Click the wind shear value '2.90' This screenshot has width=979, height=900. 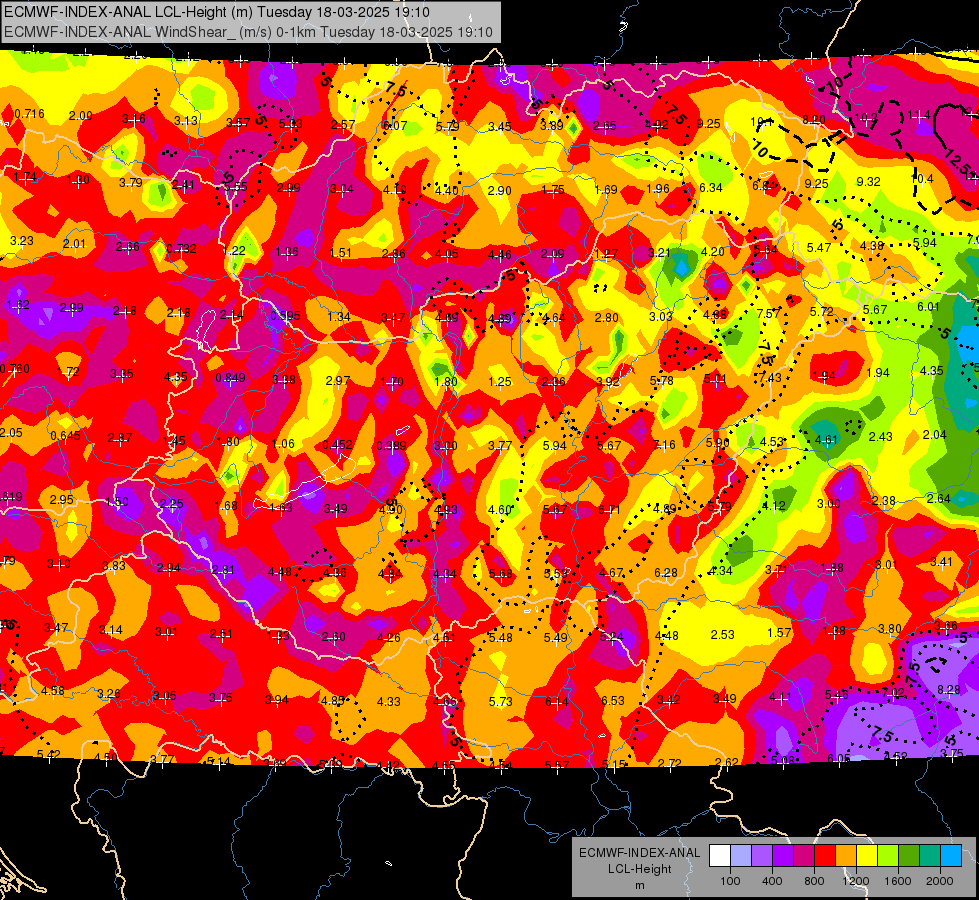pos(499,190)
